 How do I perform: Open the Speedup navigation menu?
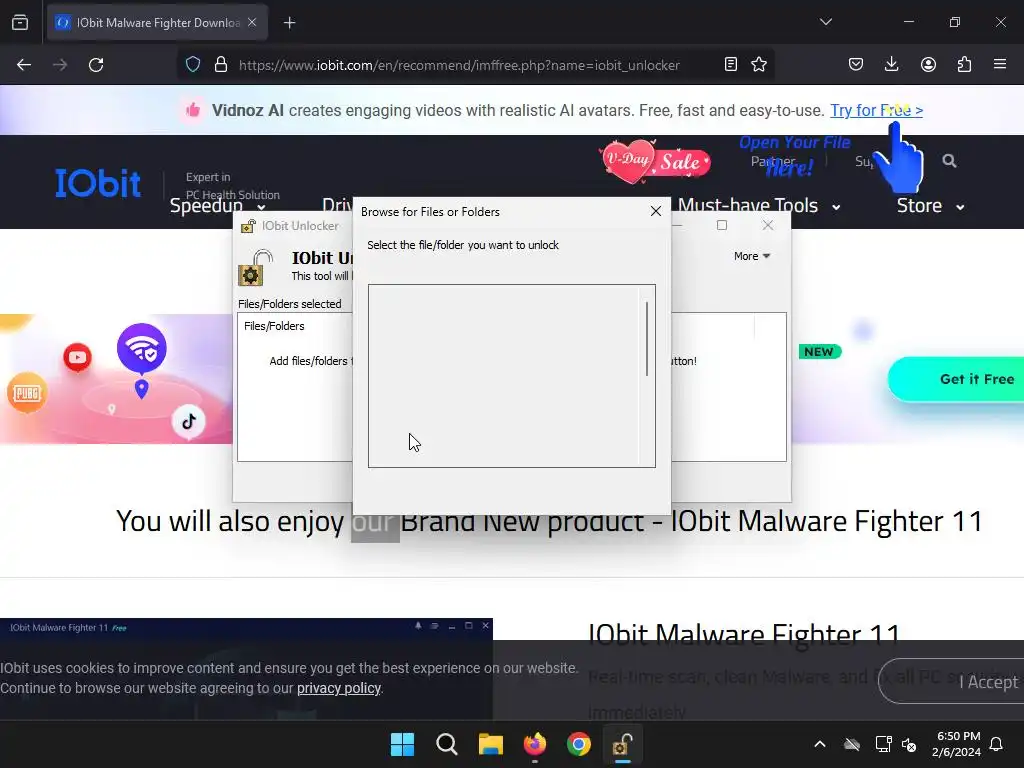(217, 206)
